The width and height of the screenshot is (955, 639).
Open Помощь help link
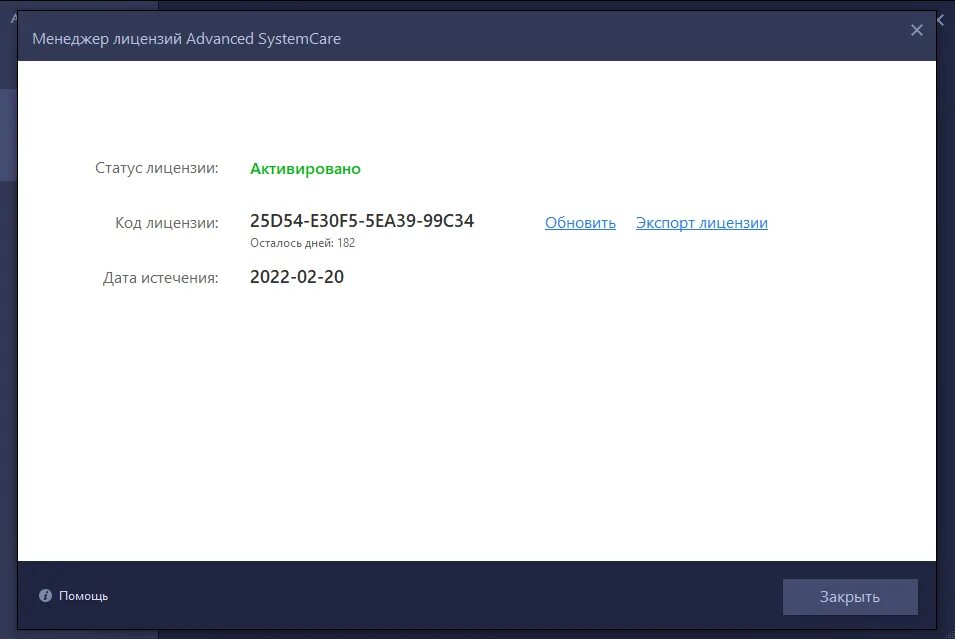[x=83, y=596]
